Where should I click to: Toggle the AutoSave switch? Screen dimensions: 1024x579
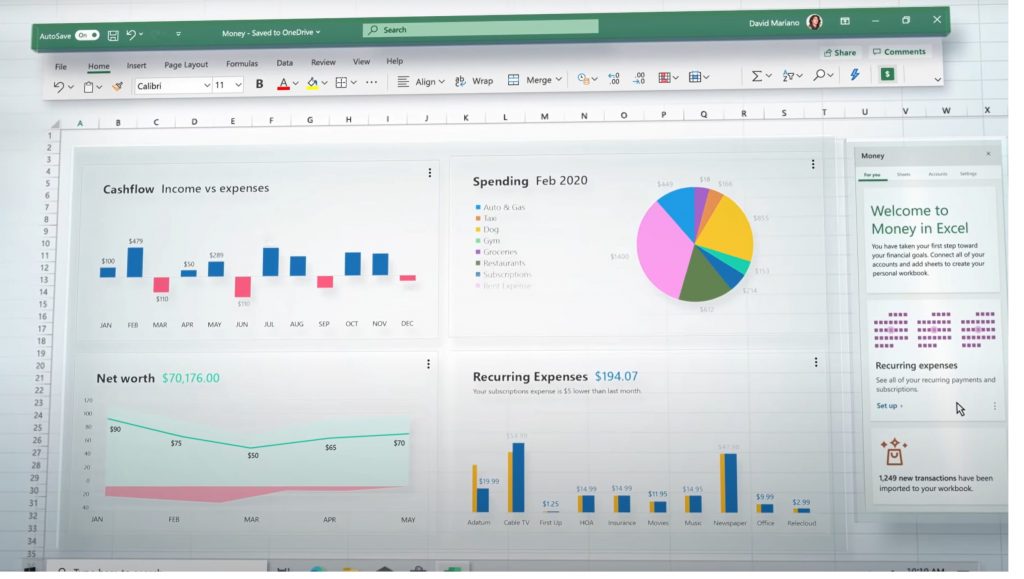tap(87, 35)
